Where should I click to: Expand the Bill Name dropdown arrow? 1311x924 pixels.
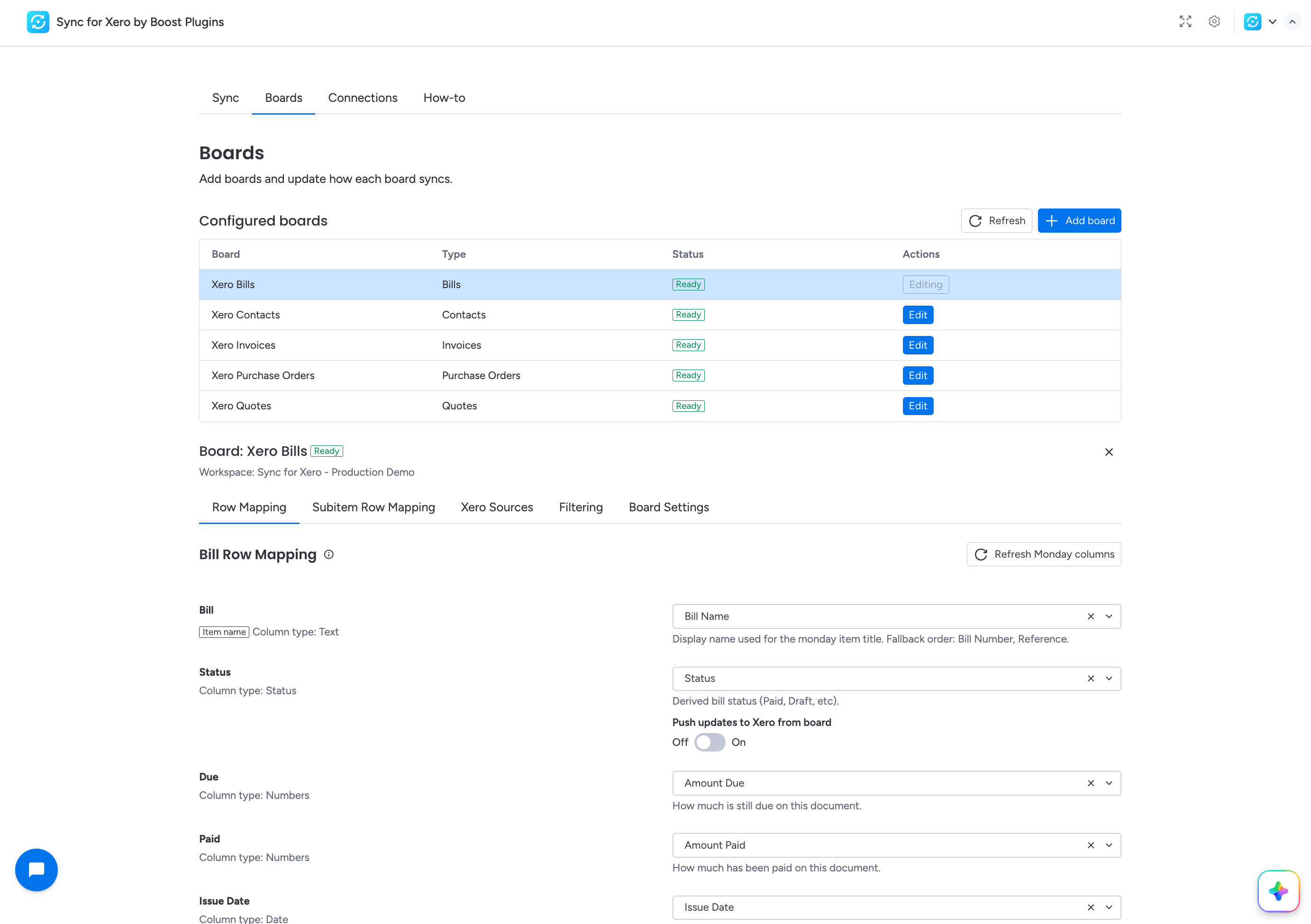tap(1109, 616)
